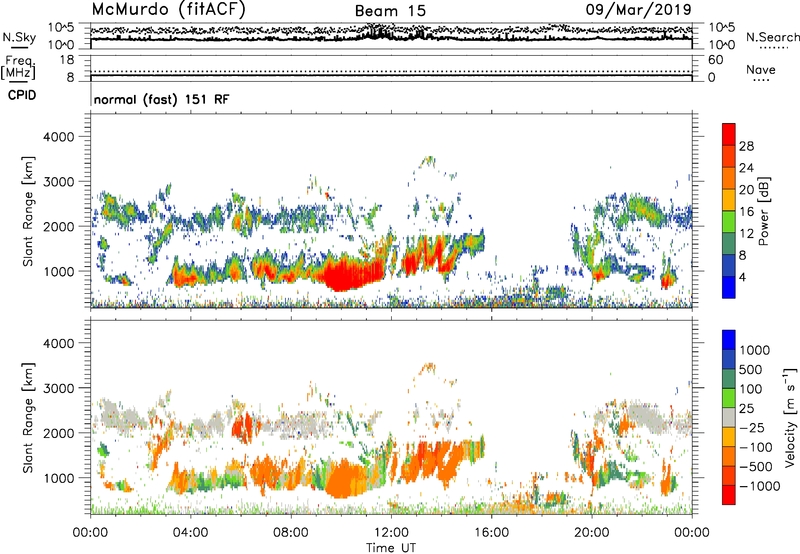Click the 20:00 time axis tick label

pyautogui.click(x=592, y=533)
